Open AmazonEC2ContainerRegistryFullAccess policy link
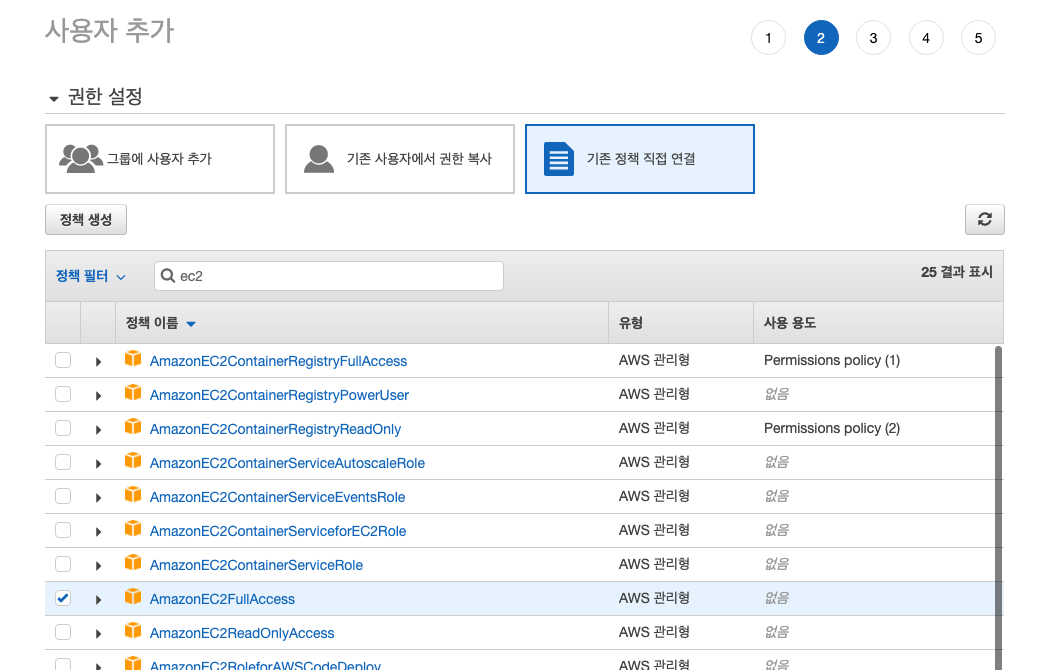1038x670 pixels. point(278,361)
